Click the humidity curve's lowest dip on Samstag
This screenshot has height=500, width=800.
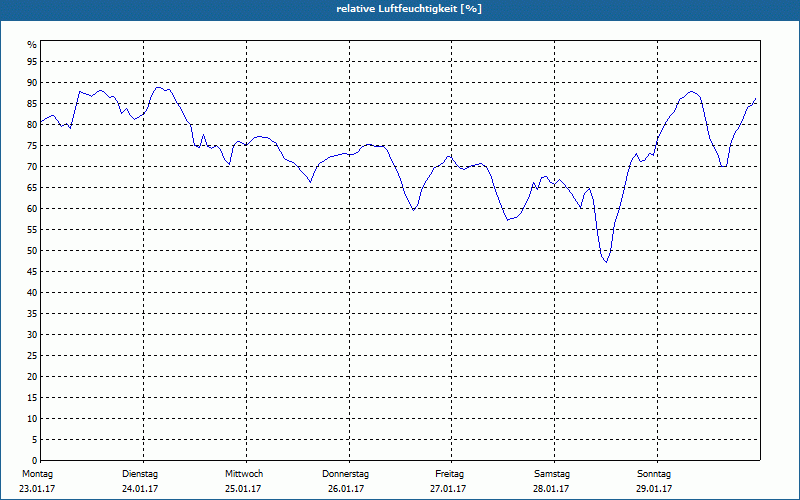[606, 262]
